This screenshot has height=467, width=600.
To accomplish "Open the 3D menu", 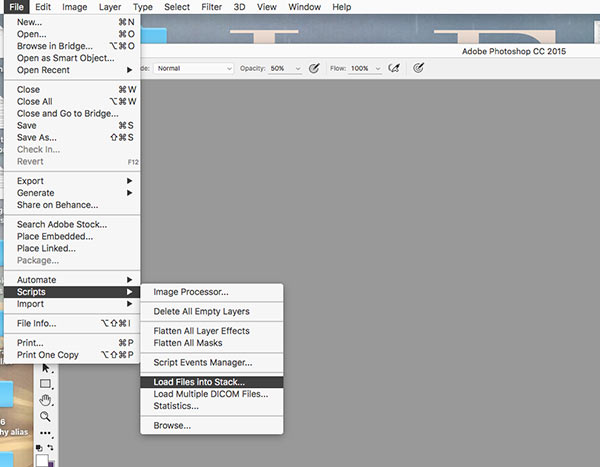I will (x=240, y=7).
